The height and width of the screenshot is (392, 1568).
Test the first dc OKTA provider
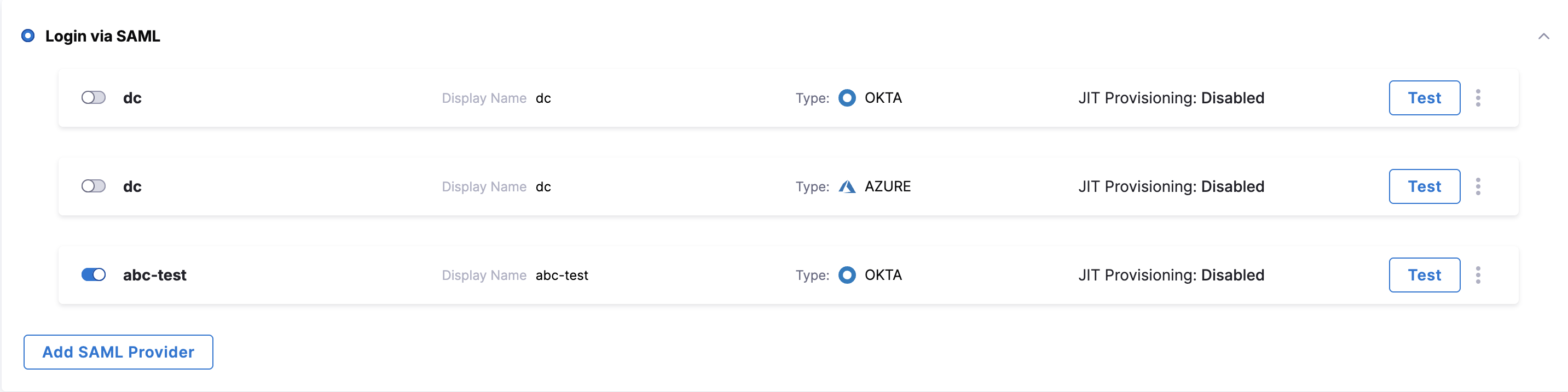pyautogui.click(x=1424, y=98)
